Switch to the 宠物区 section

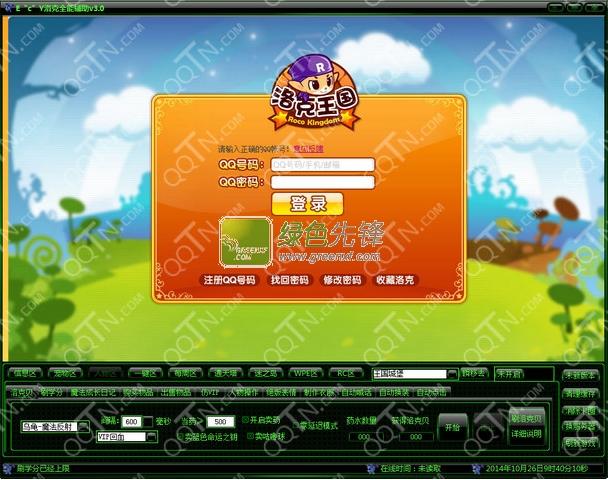pyautogui.click(x=65, y=373)
